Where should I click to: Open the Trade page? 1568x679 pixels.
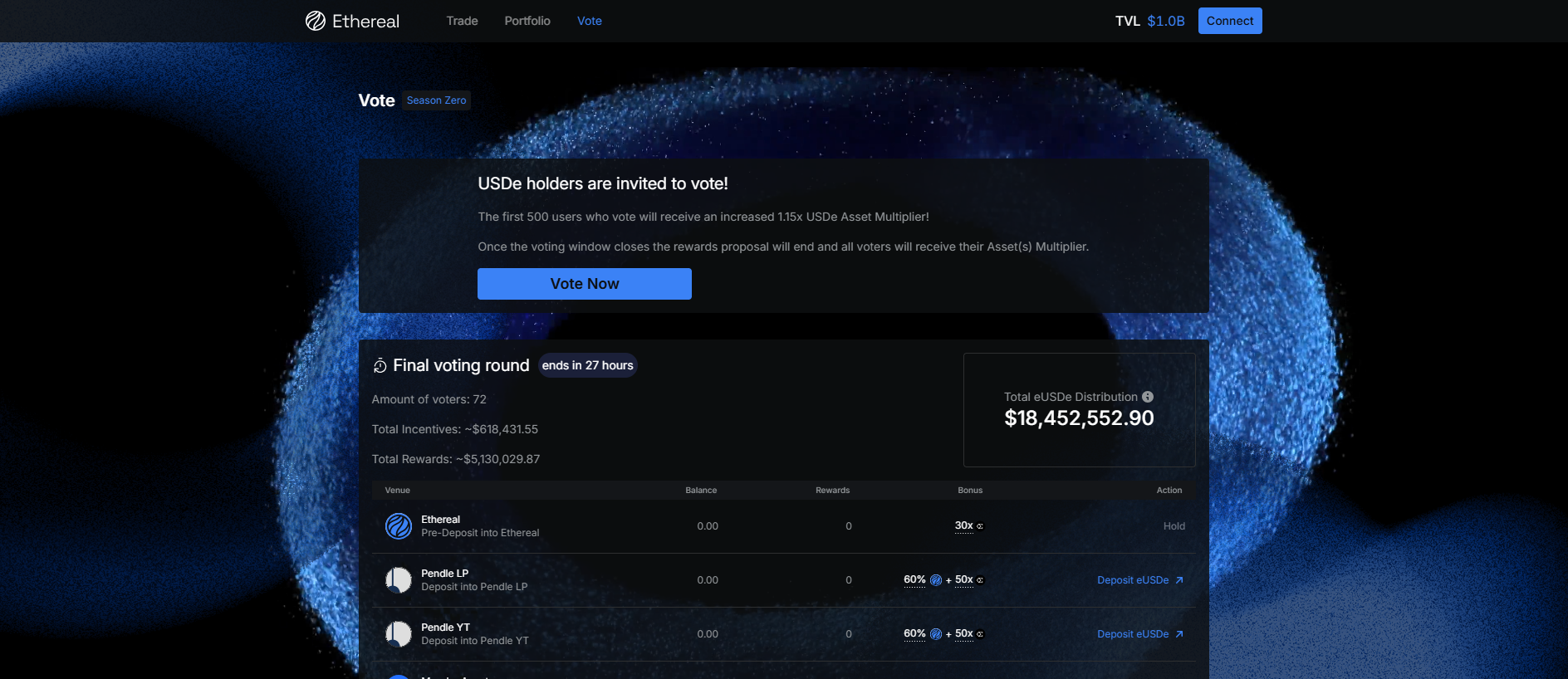point(462,21)
